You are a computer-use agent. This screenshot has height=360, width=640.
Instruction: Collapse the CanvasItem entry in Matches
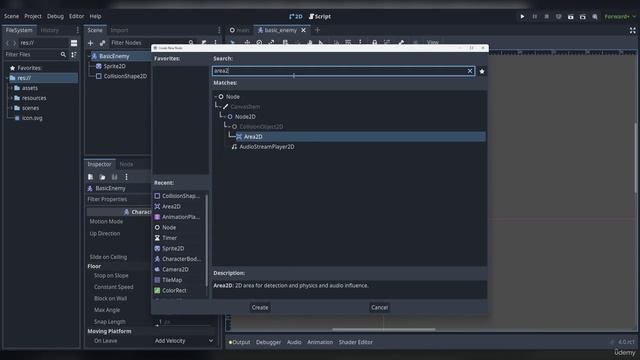(x=220, y=107)
